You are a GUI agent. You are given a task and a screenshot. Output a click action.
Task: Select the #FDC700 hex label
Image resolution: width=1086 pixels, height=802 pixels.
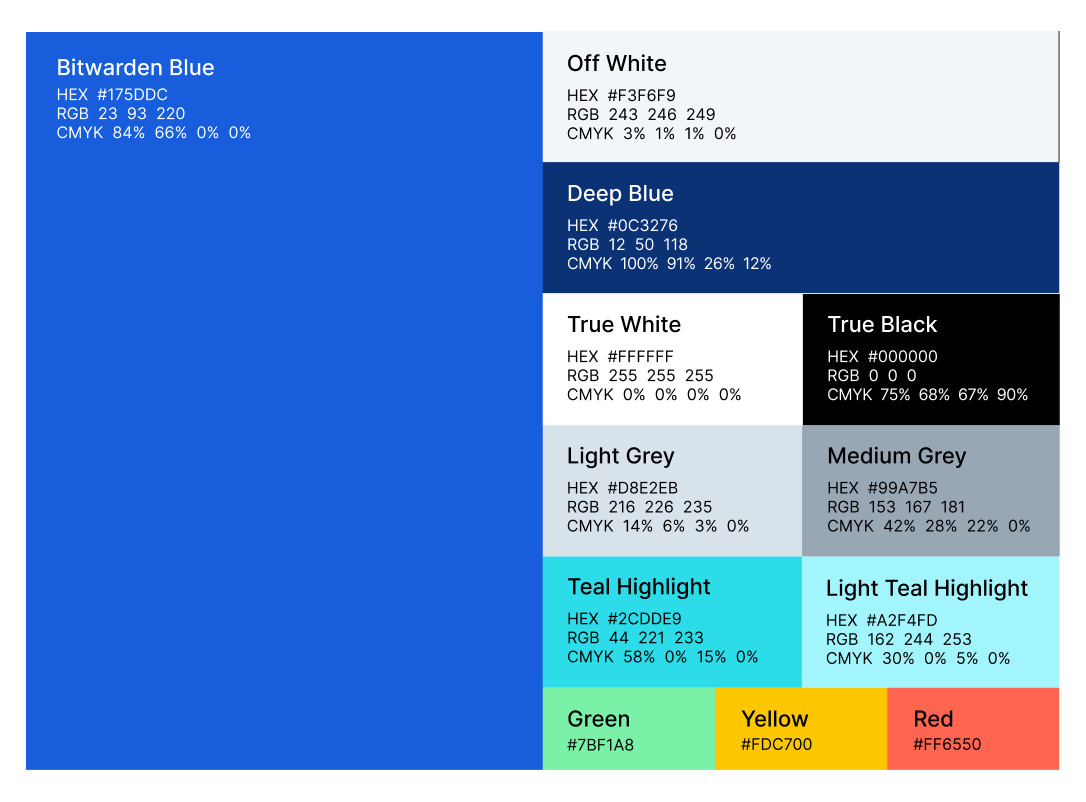point(776,745)
